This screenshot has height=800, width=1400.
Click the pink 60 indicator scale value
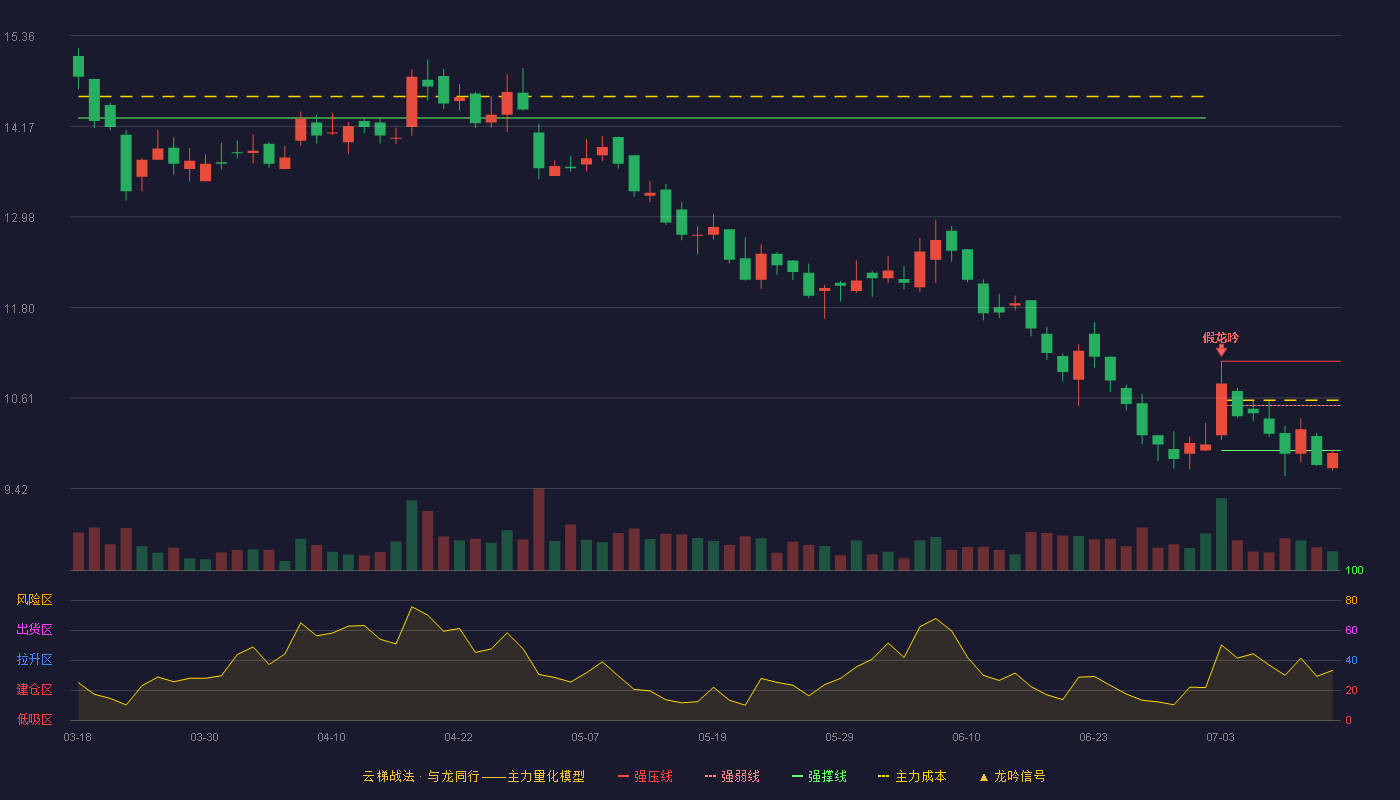pyautogui.click(x=1351, y=630)
